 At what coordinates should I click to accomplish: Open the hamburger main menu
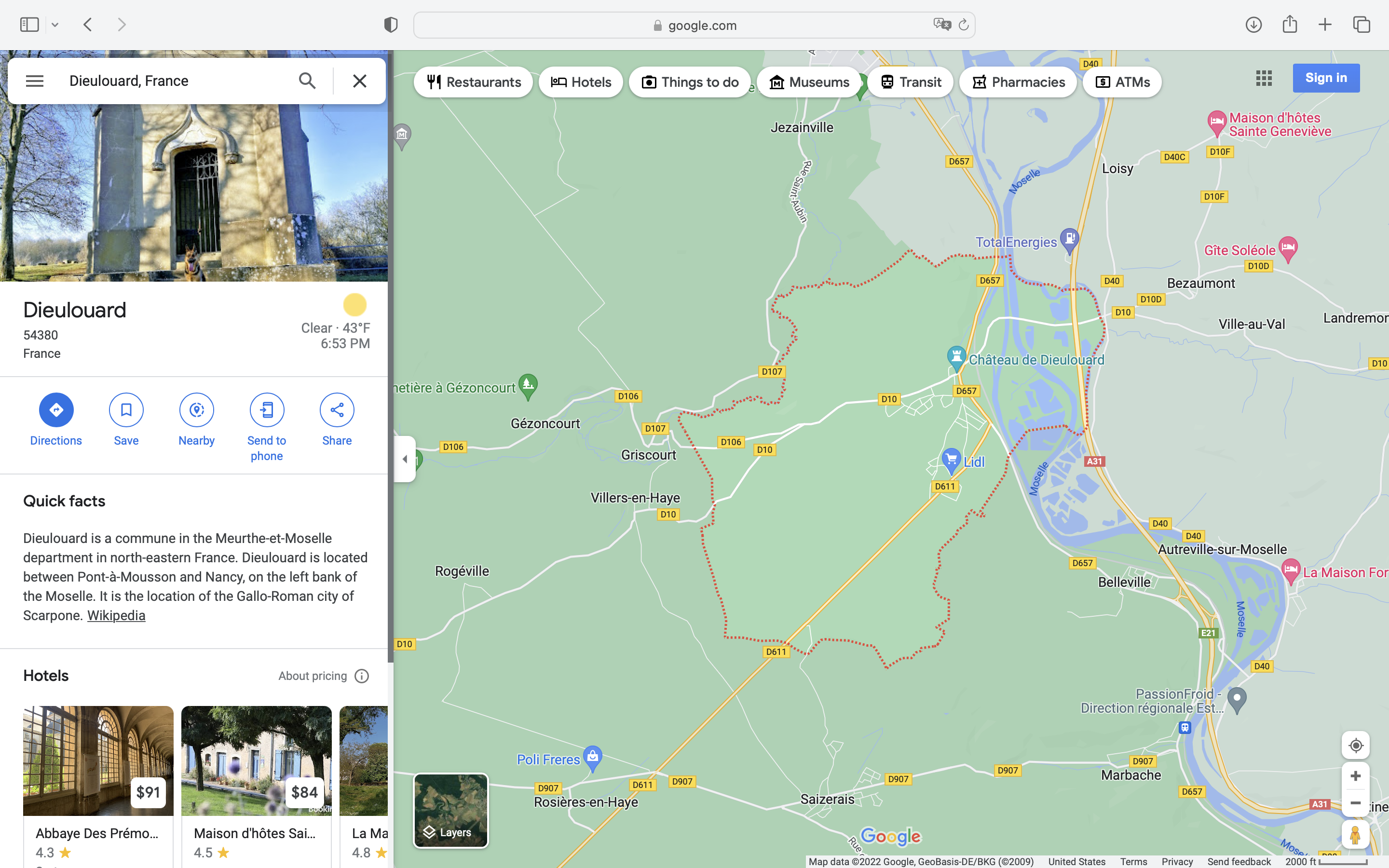[34, 81]
